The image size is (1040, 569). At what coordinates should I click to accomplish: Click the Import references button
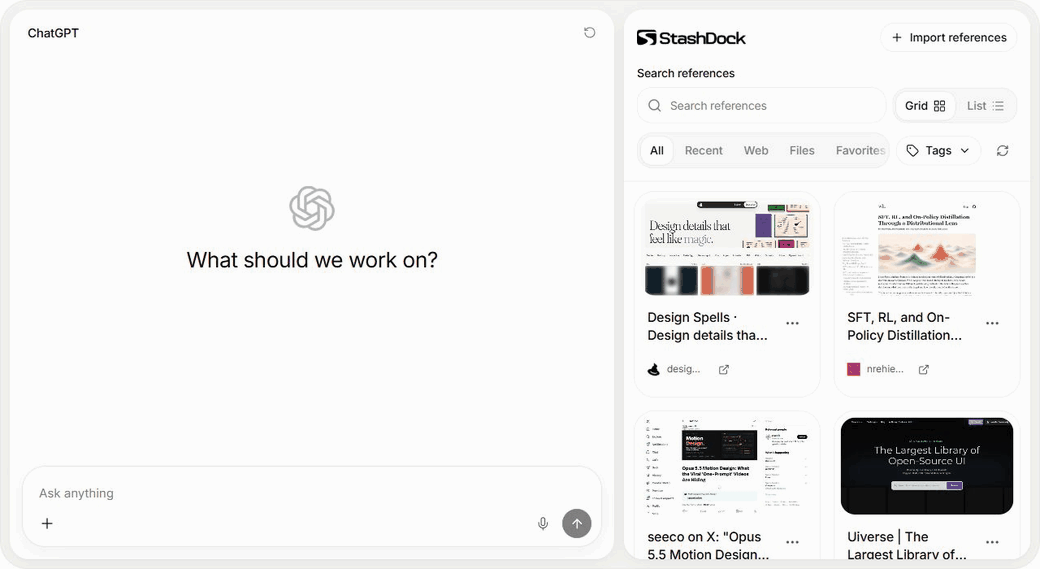click(x=948, y=37)
